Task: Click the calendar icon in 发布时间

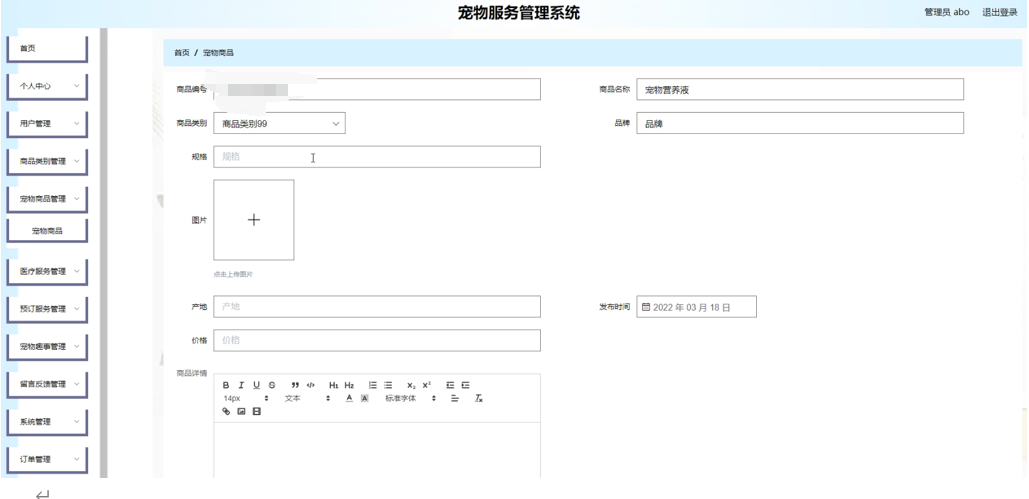Action: 646,307
